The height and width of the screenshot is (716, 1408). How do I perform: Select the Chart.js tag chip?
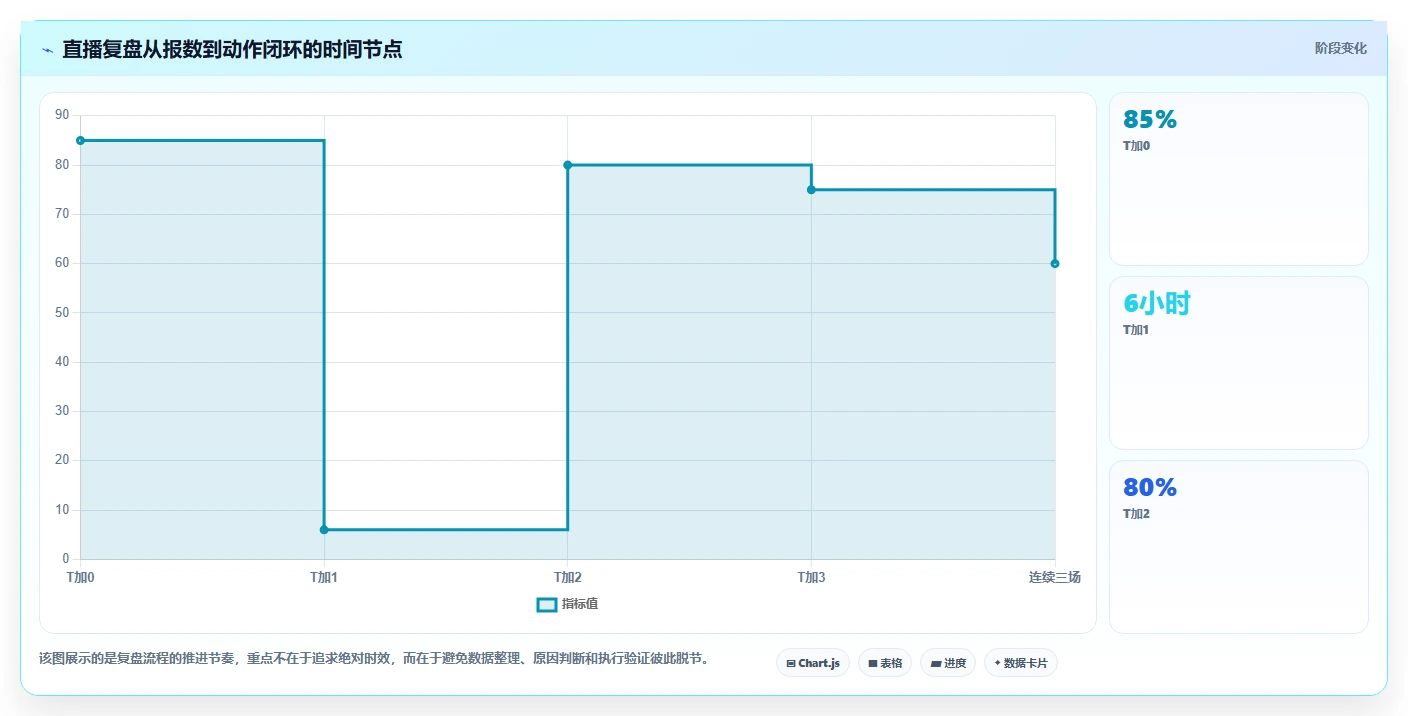(x=812, y=663)
